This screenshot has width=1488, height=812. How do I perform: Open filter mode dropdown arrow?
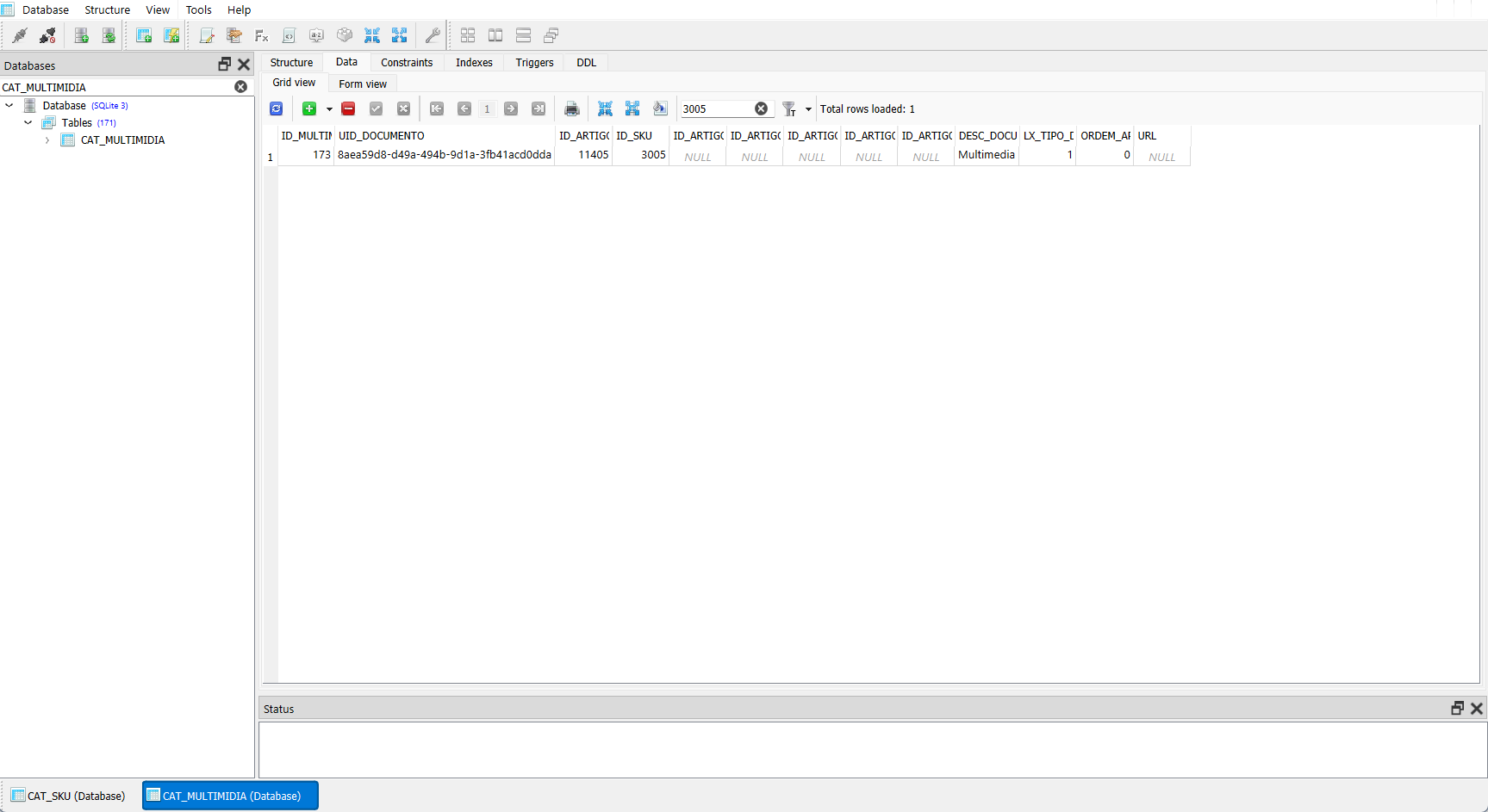point(808,109)
